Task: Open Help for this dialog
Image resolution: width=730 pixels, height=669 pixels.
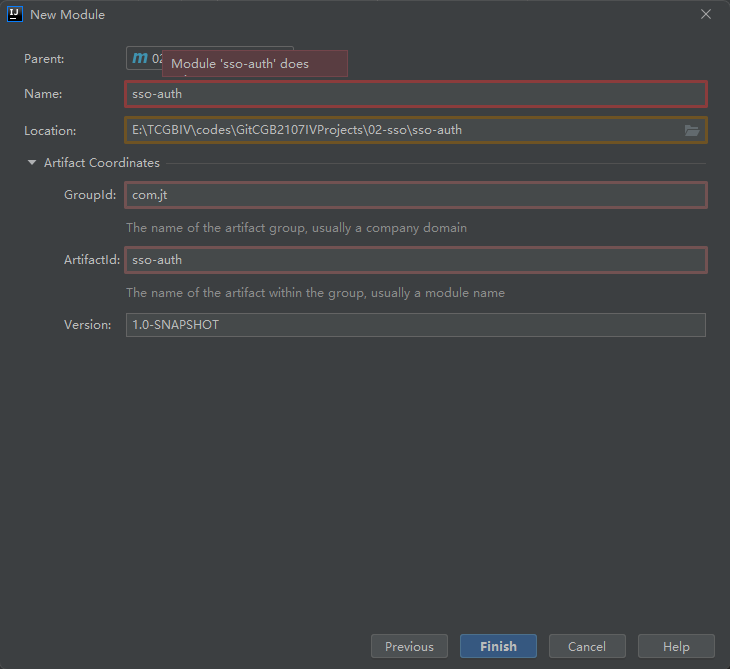Action: tap(676, 646)
